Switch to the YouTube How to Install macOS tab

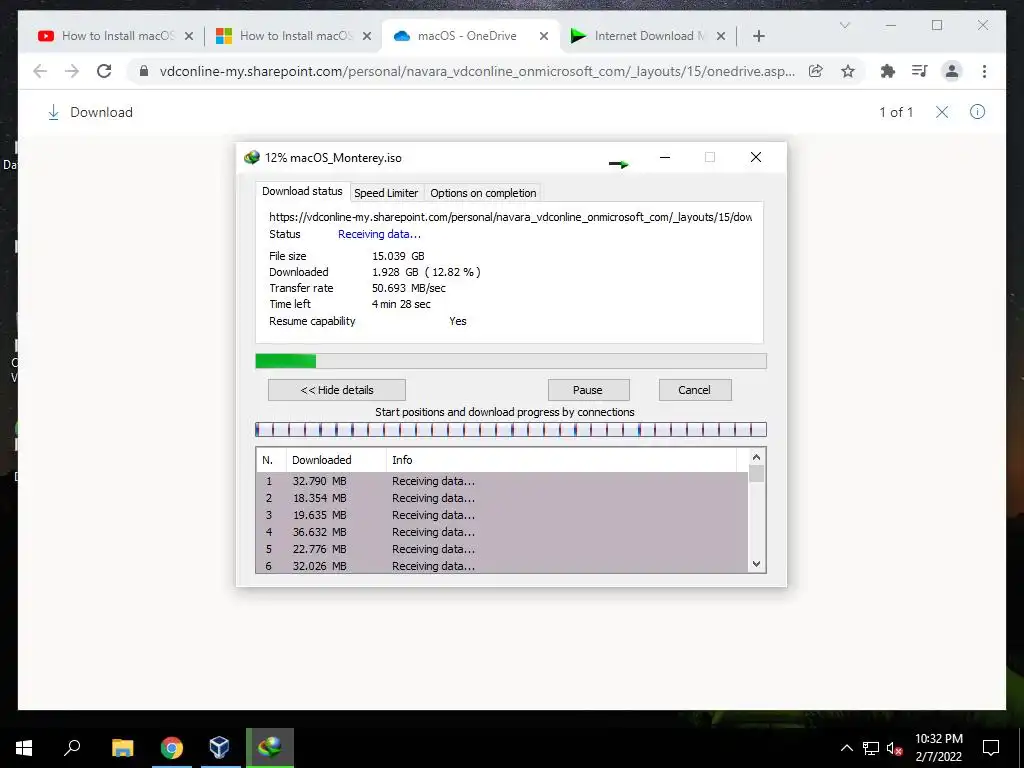pos(116,36)
